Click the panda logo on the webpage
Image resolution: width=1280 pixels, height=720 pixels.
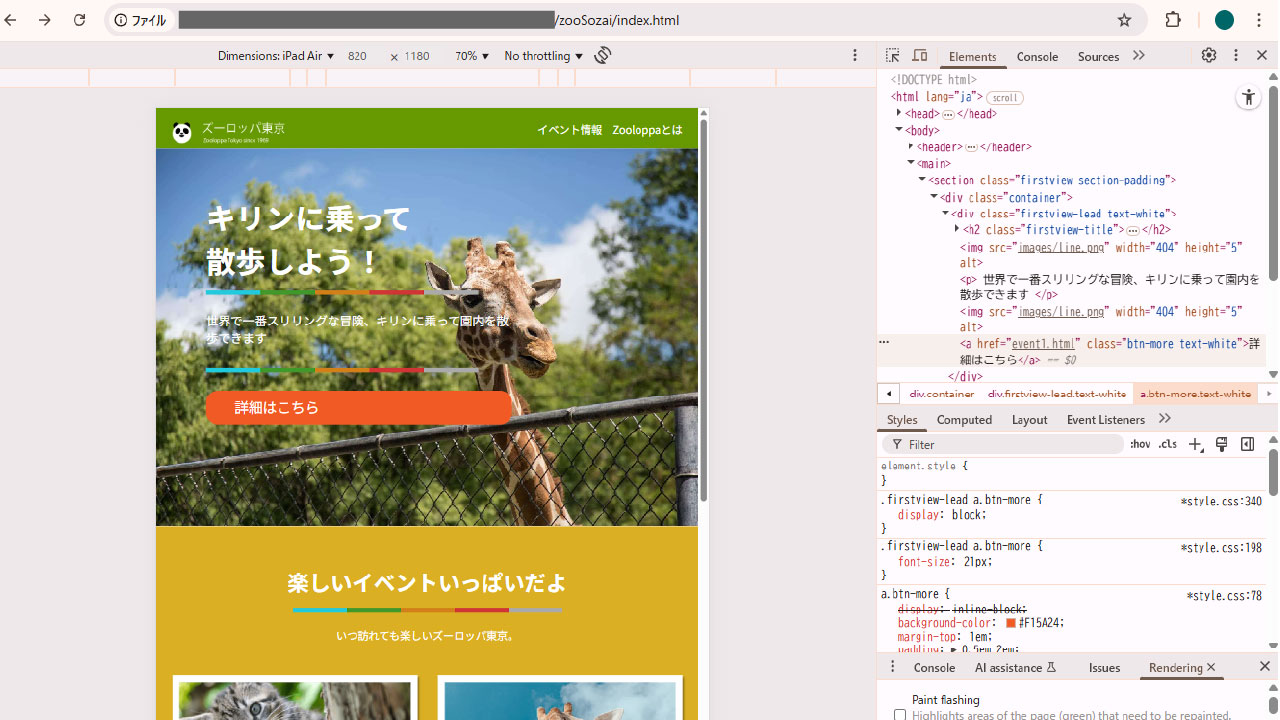pyautogui.click(x=182, y=132)
